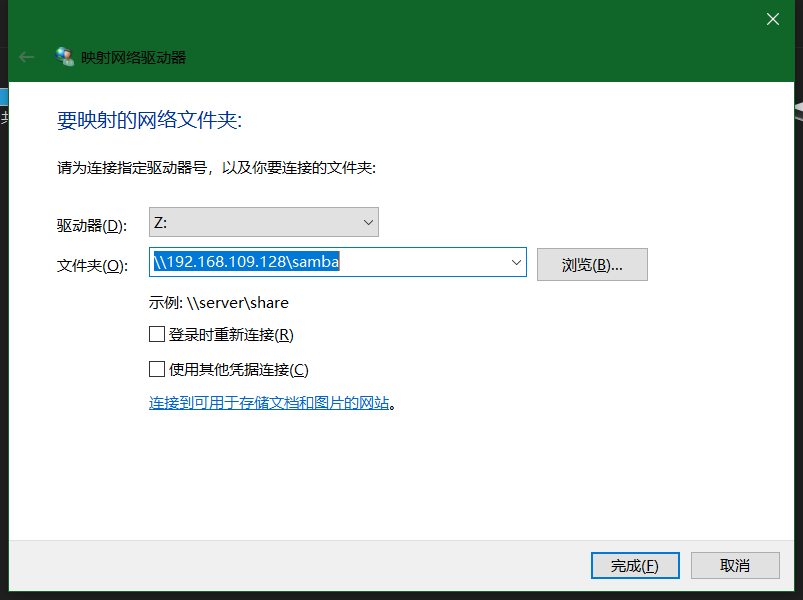This screenshot has height=600, width=803.
Task: Click the example text \\server\share
Action: tap(220, 302)
